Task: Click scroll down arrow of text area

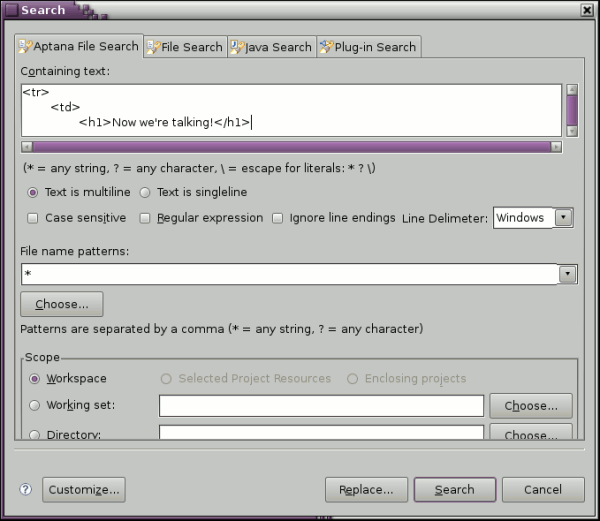Action: tap(572, 131)
